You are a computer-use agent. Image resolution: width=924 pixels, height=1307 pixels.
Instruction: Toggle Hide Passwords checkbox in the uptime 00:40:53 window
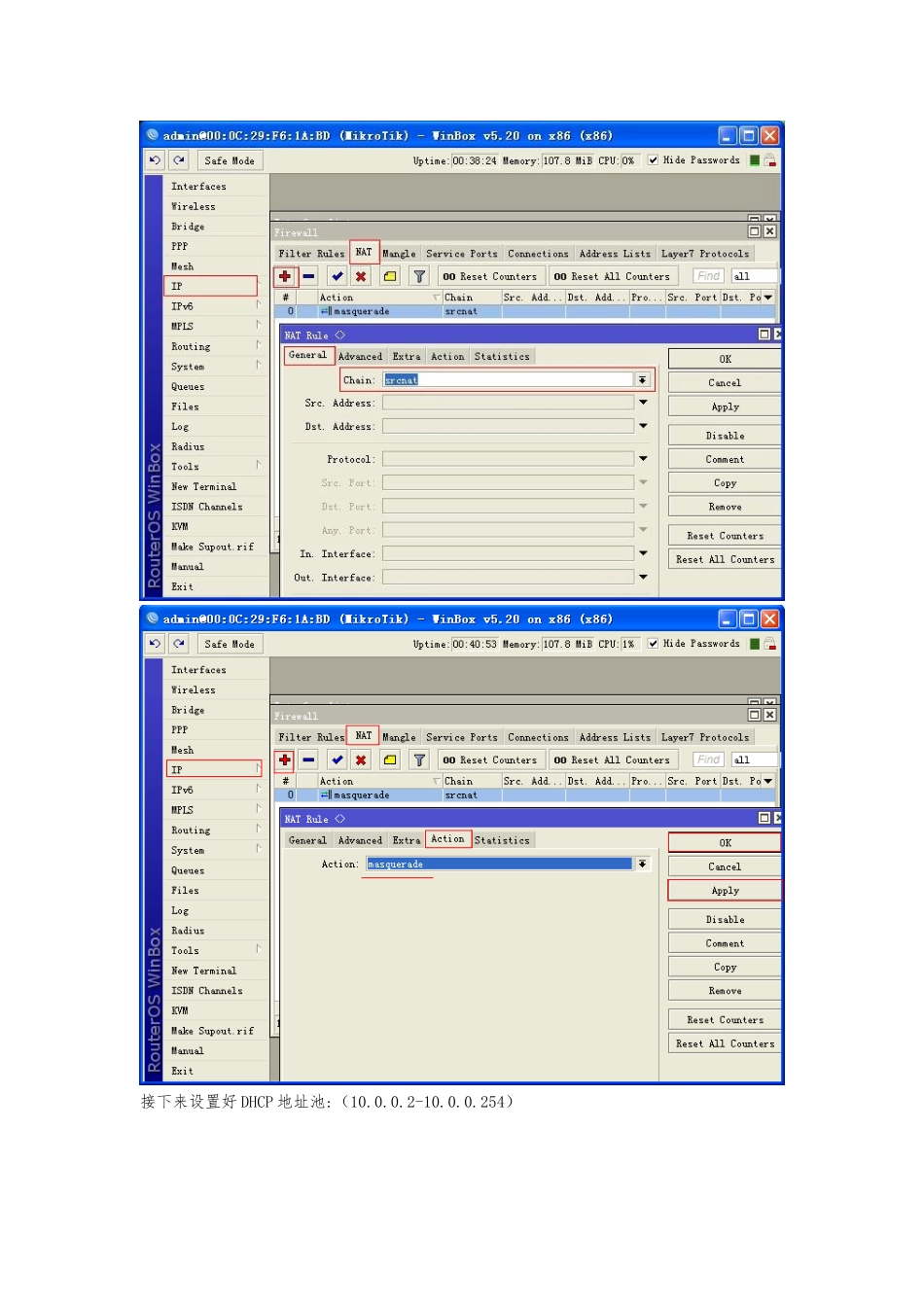click(653, 644)
